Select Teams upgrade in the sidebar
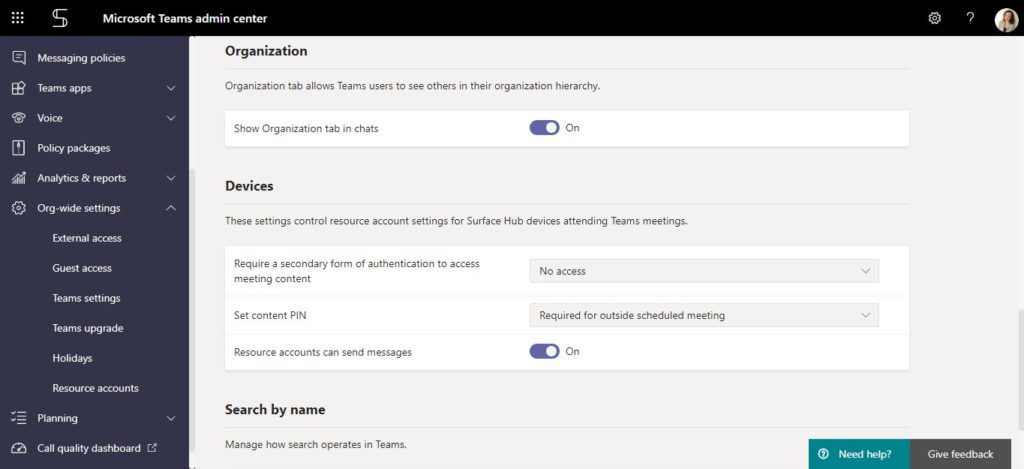 click(x=88, y=328)
